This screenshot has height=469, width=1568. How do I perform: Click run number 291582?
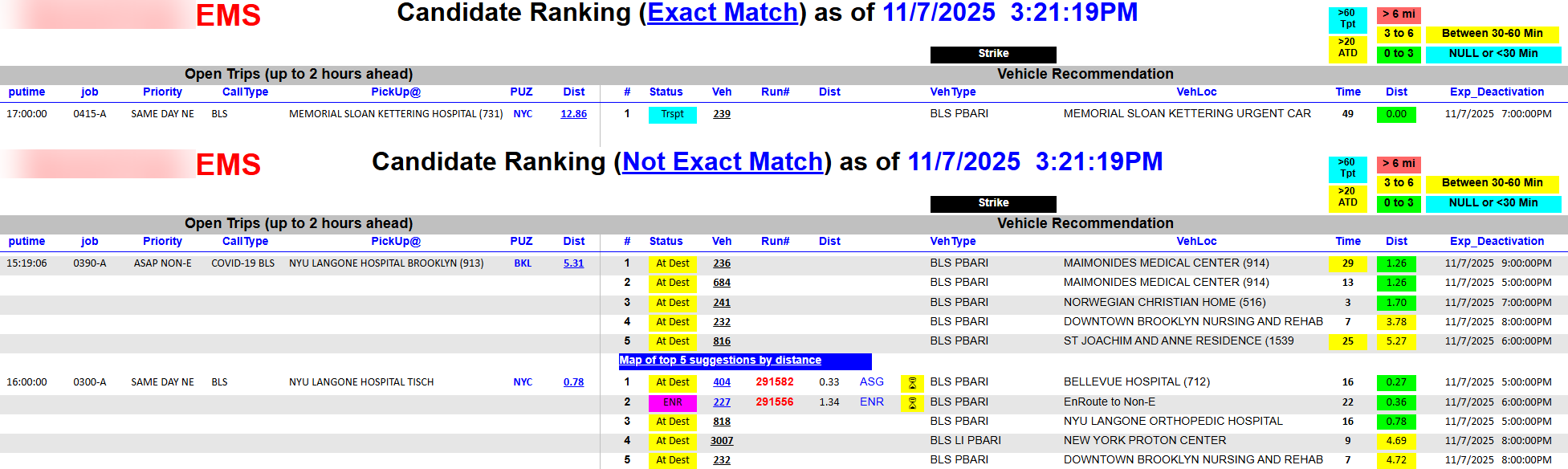(x=775, y=382)
